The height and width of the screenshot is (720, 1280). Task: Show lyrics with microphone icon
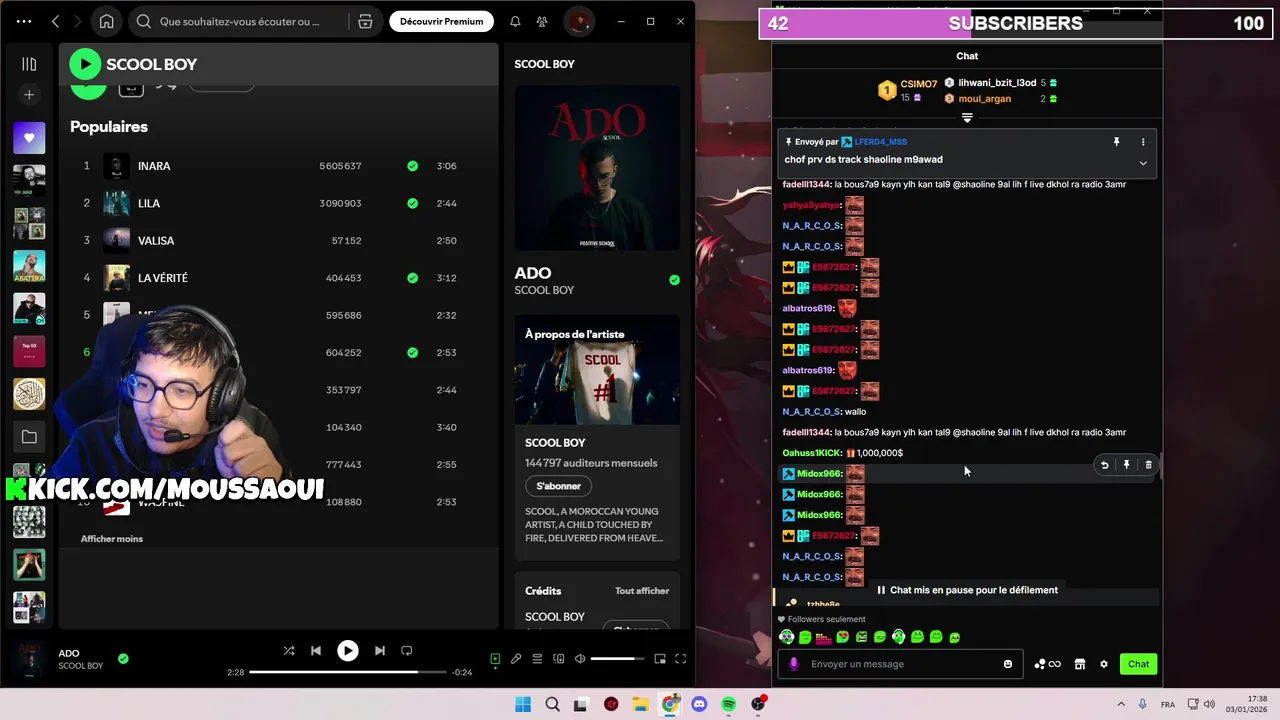[x=516, y=659]
